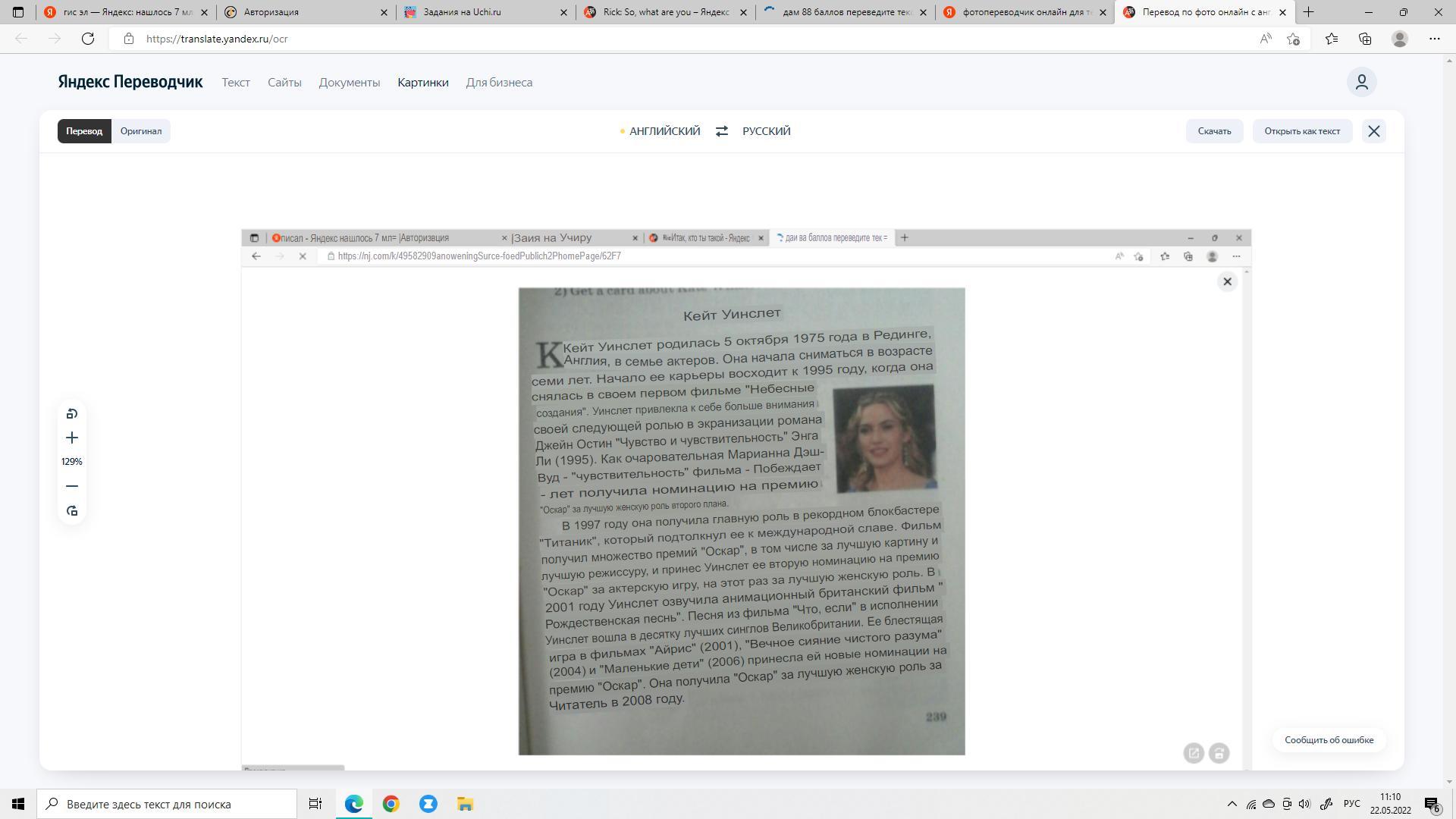Open the Windows Start menu

click(18, 804)
